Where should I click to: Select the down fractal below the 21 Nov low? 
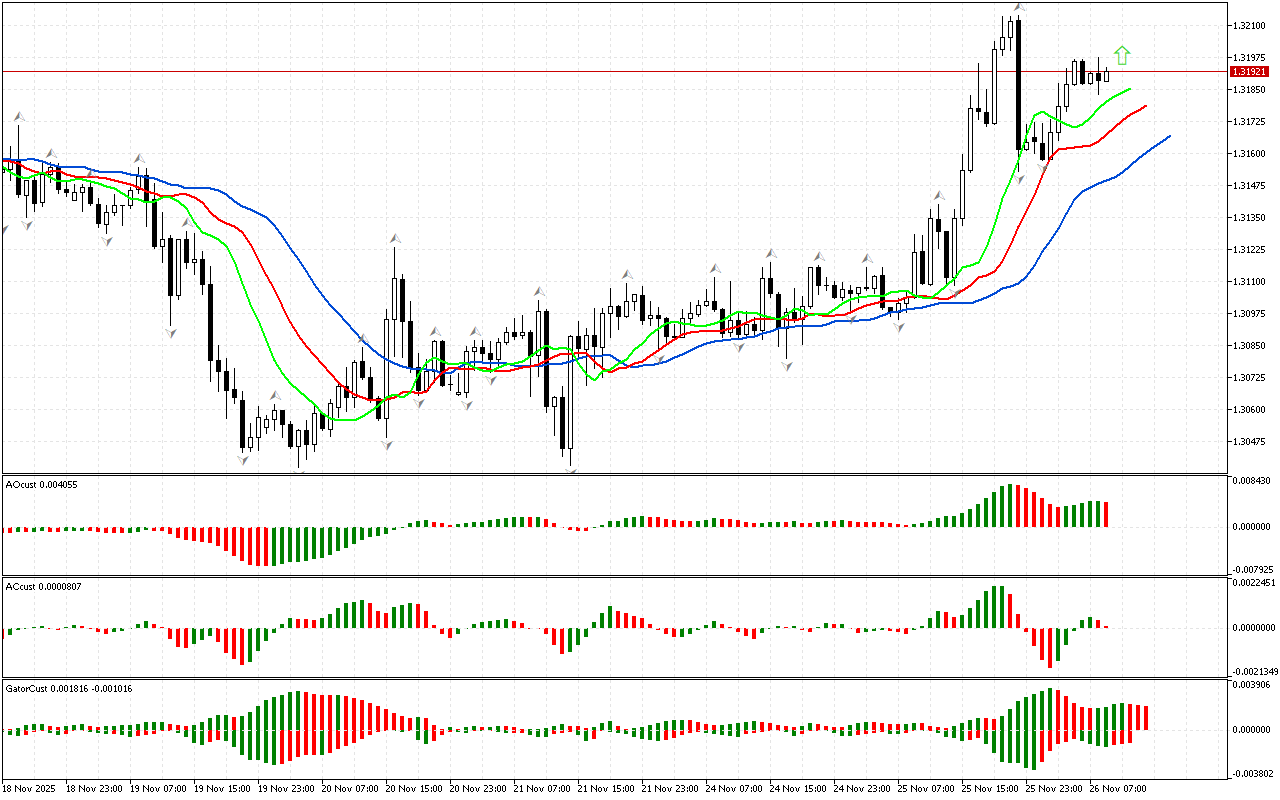click(570, 468)
